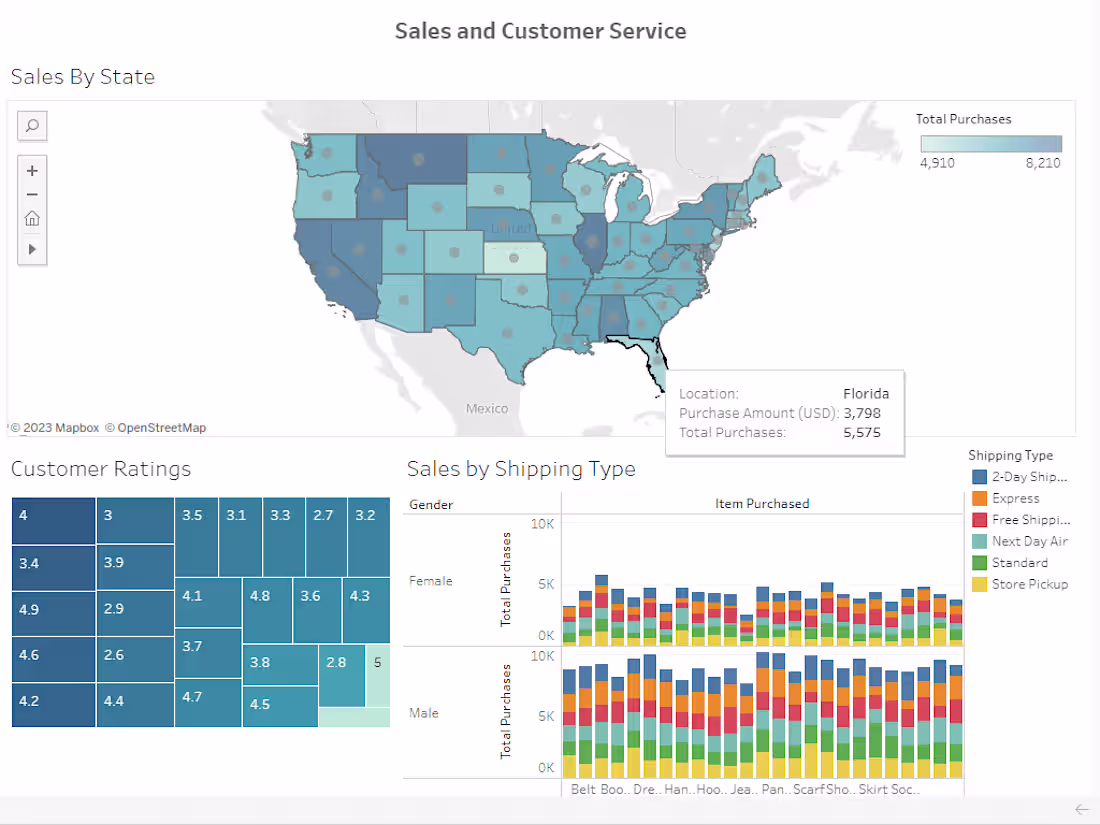The height and width of the screenshot is (825, 1100).
Task: Open additional map controls via arrow icon
Action: [31, 250]
